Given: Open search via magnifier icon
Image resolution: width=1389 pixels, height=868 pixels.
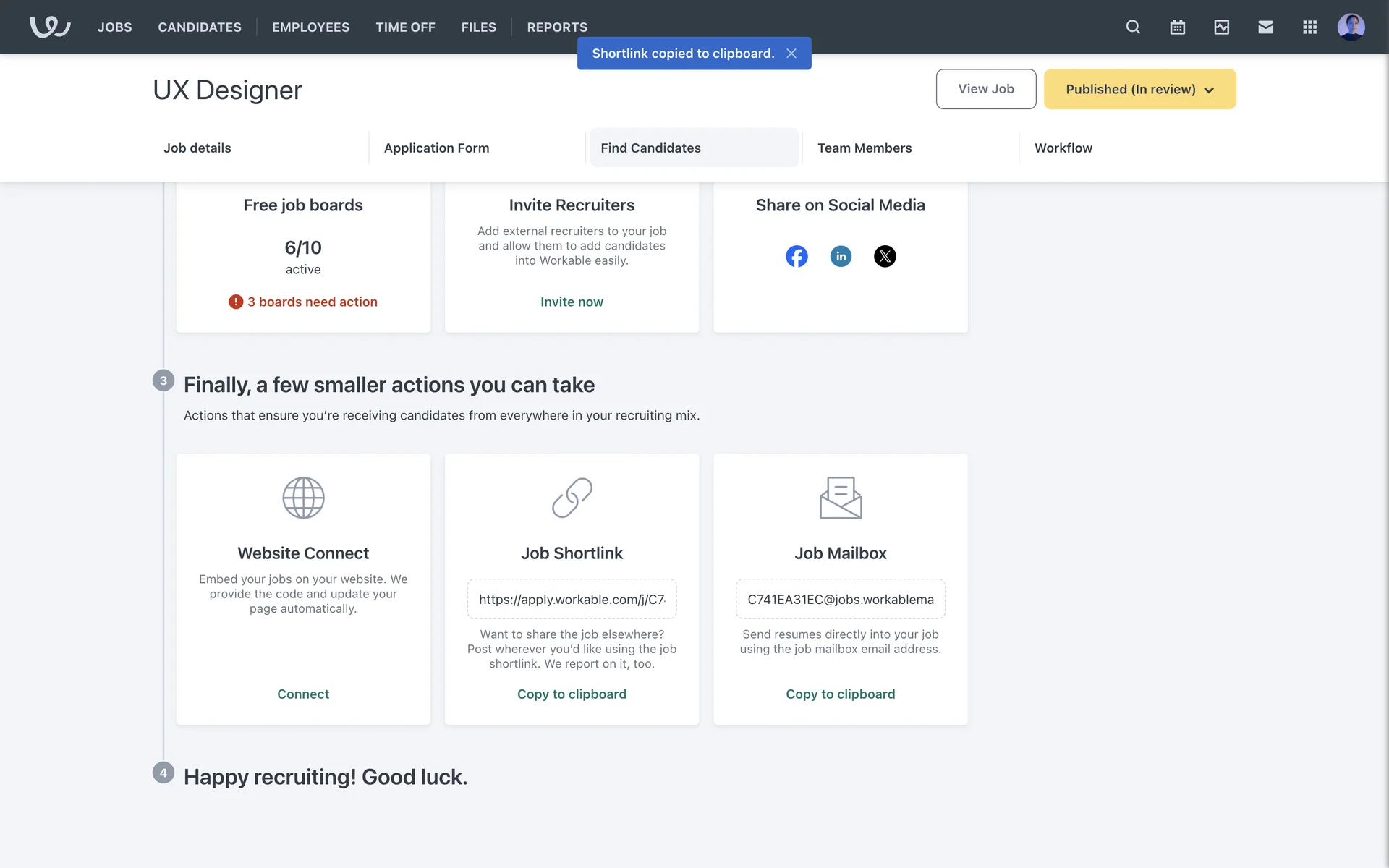Looking at the screenshot, I should (1133, 27).
